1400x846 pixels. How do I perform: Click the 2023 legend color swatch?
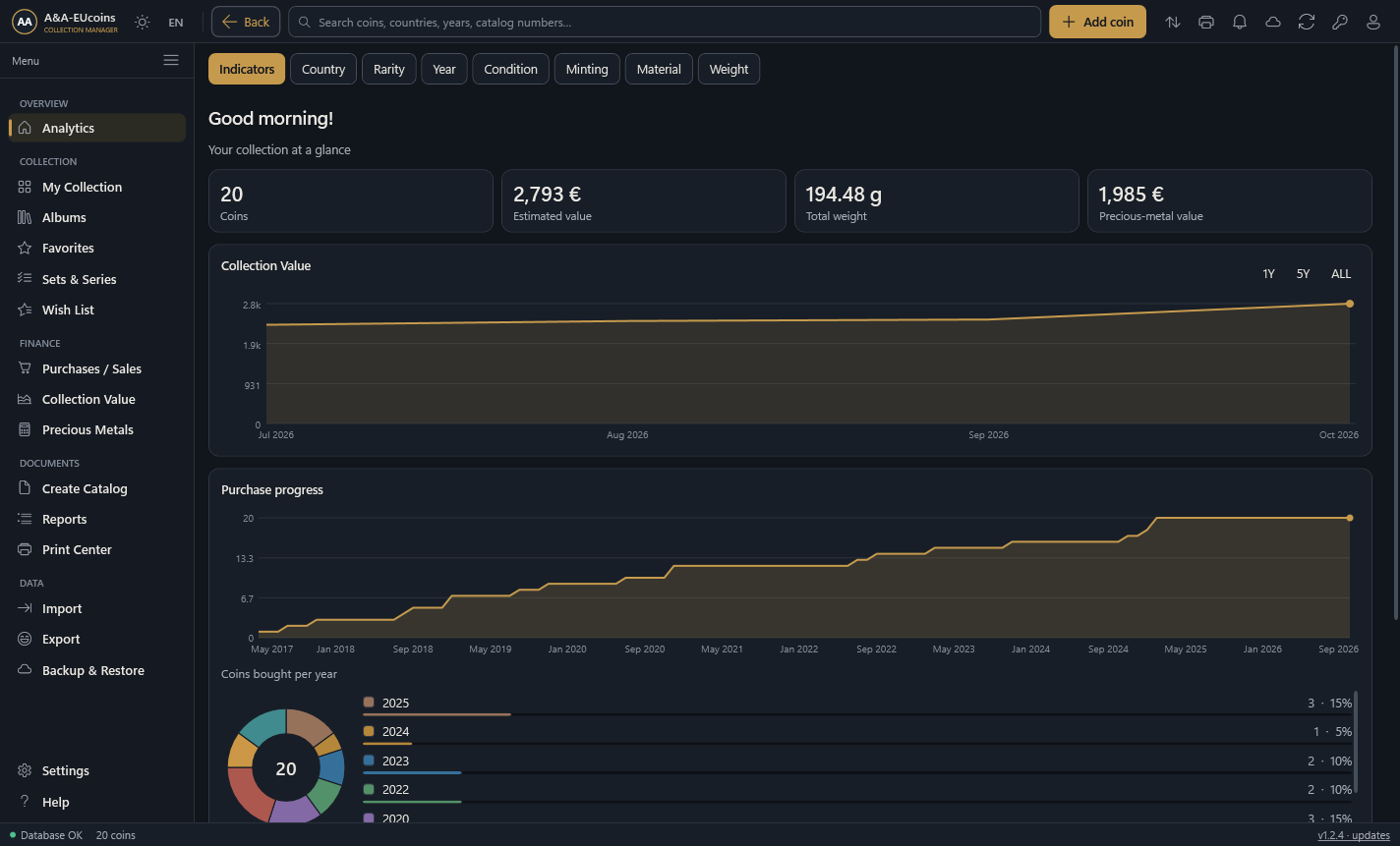click(x=369, y=761)
